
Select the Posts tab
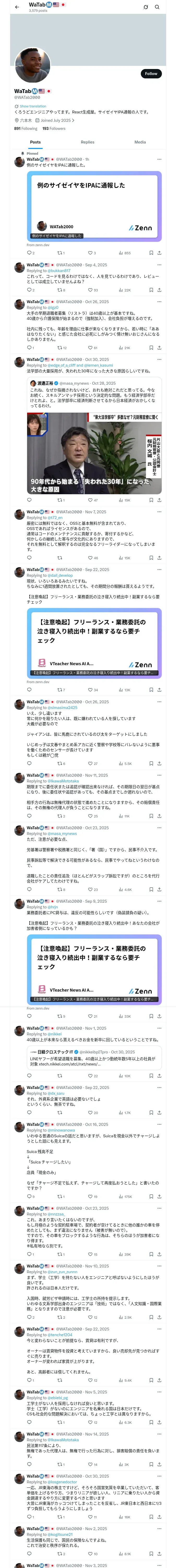(36, 142)
